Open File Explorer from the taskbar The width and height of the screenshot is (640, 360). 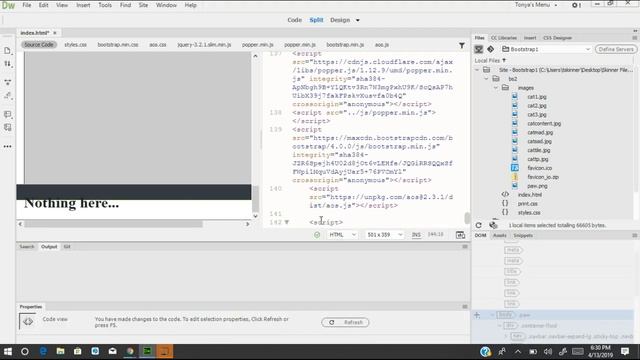coord(60,351)
